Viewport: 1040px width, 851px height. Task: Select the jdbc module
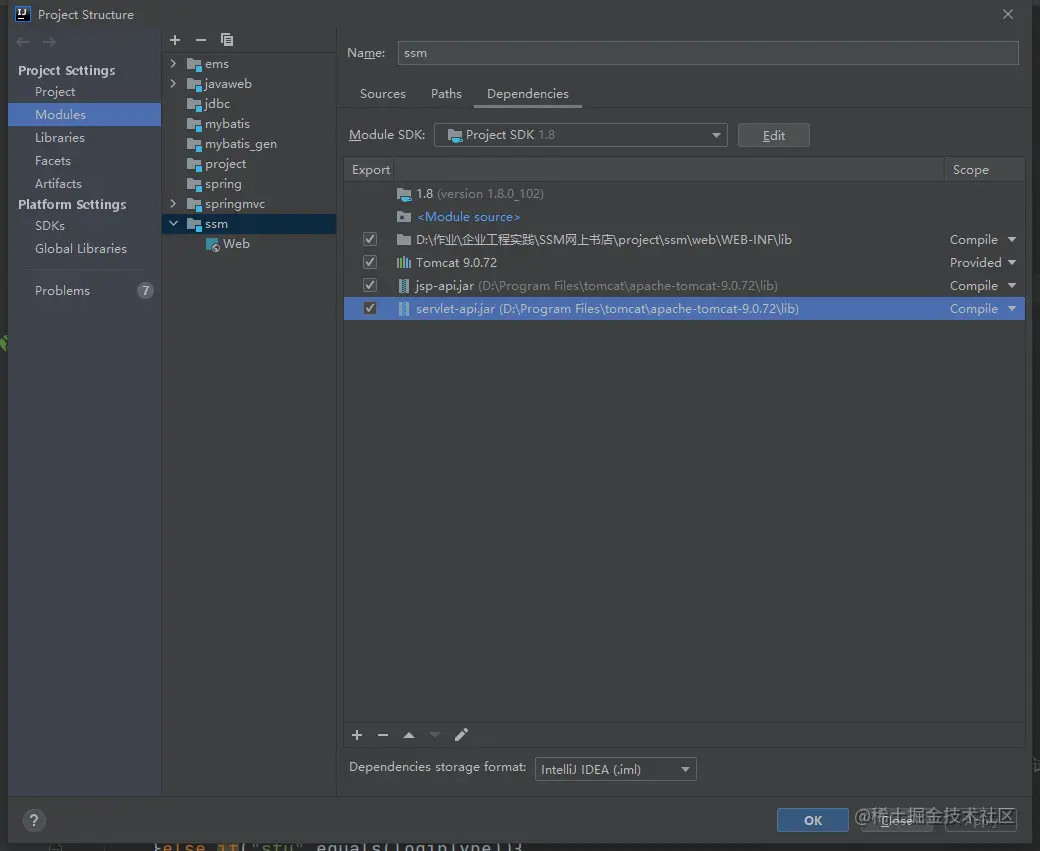[x=217, y=103]
